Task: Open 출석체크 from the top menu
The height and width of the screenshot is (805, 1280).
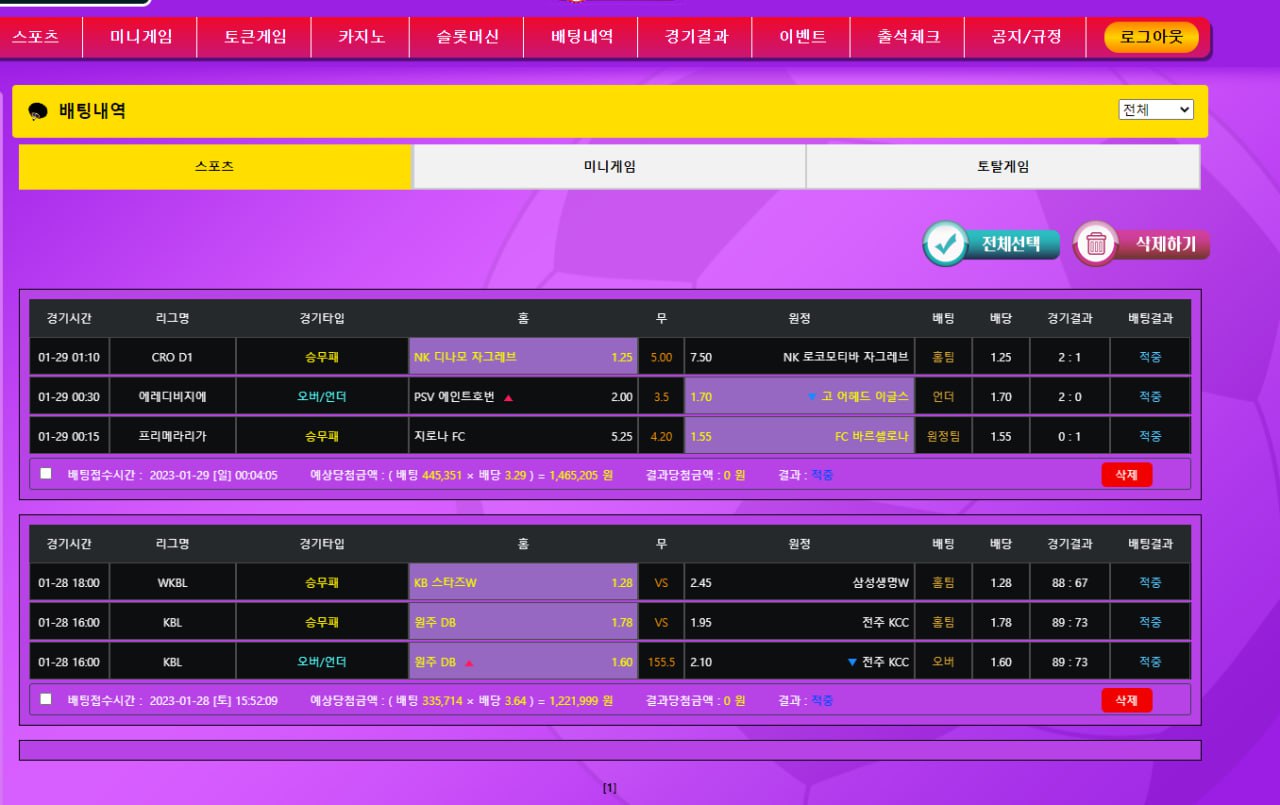Action: (x=908, y=37)
